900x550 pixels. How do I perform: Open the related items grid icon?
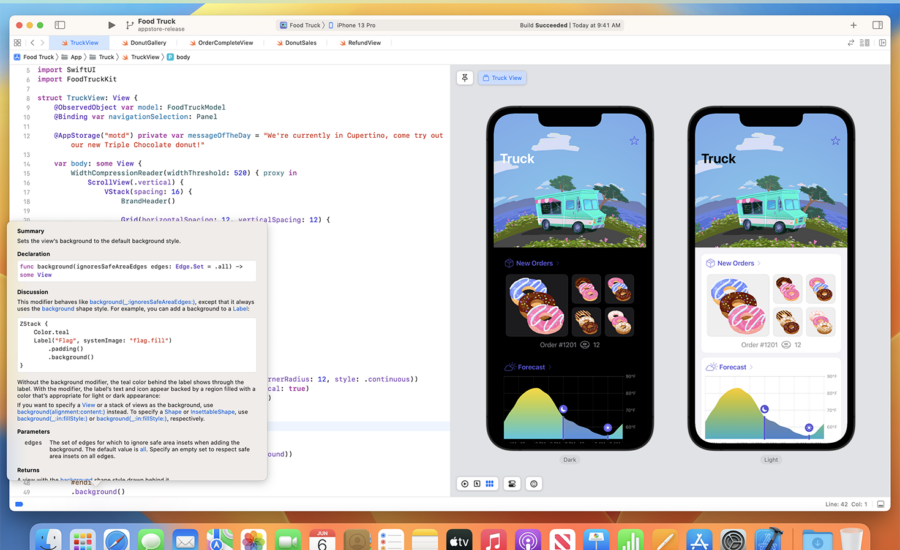point(17,42)
